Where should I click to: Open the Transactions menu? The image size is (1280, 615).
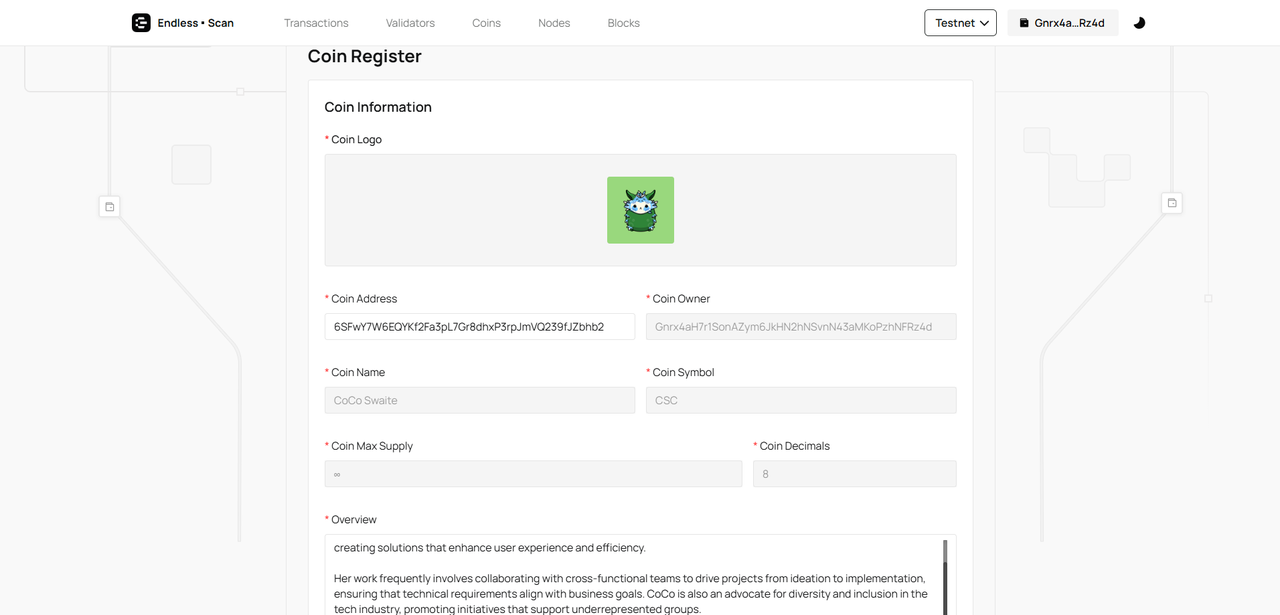316,23
